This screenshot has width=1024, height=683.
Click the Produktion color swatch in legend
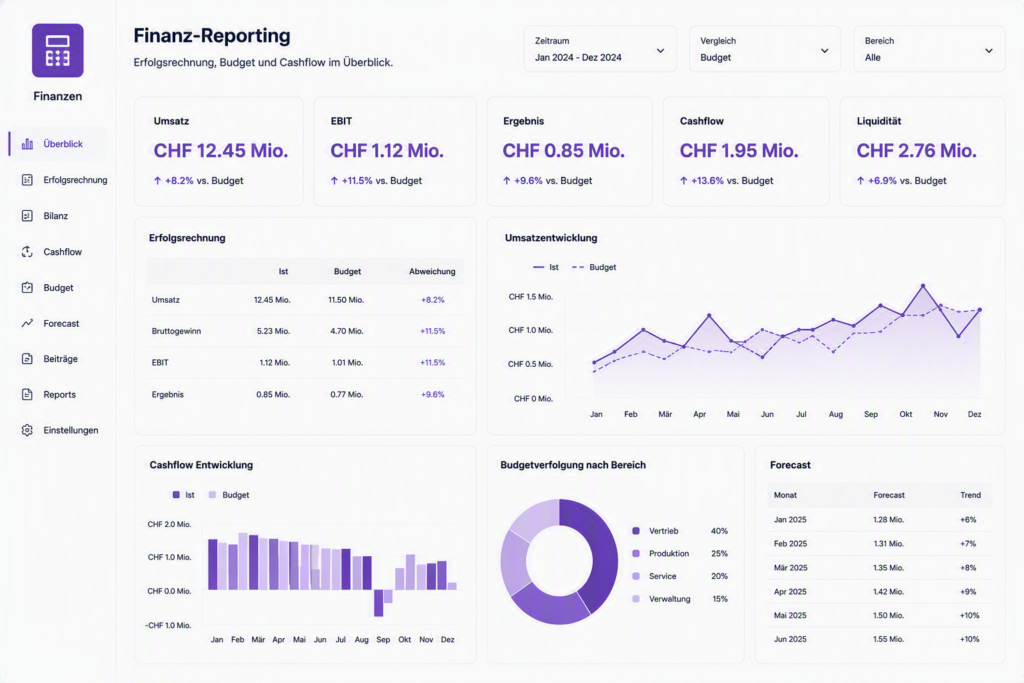636,554
